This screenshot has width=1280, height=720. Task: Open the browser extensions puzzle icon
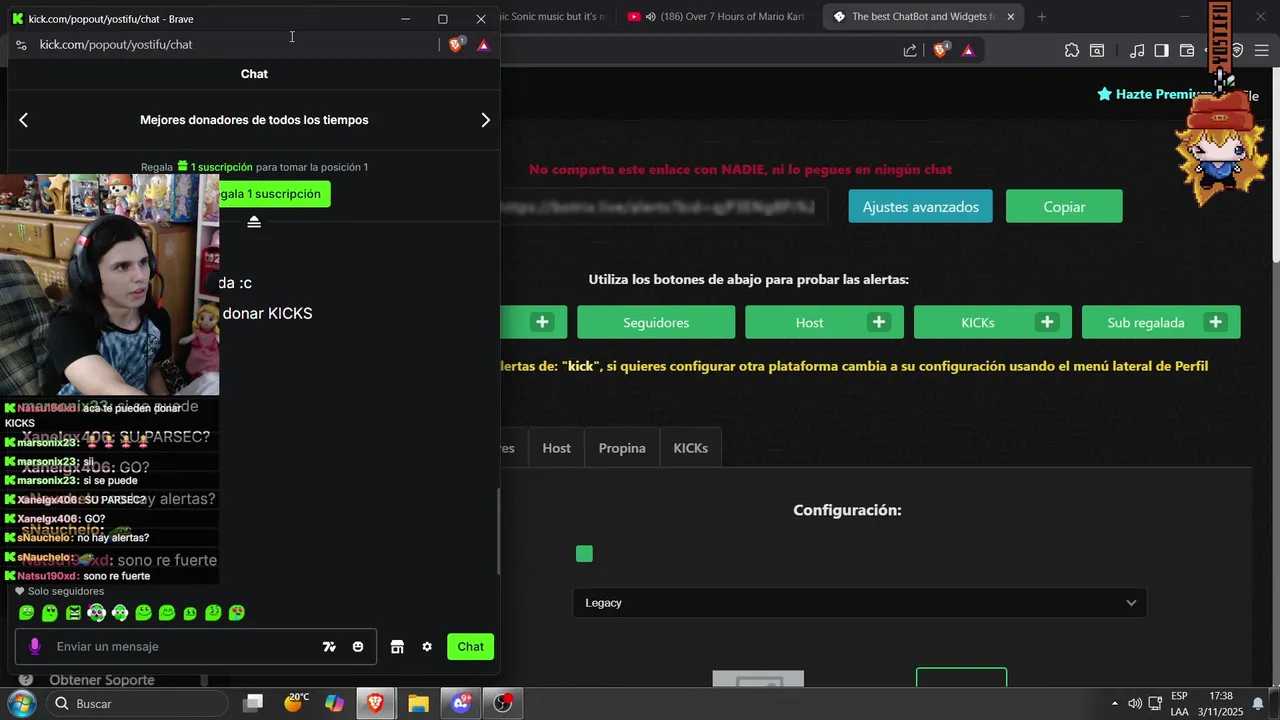(x=1072, y=50)
